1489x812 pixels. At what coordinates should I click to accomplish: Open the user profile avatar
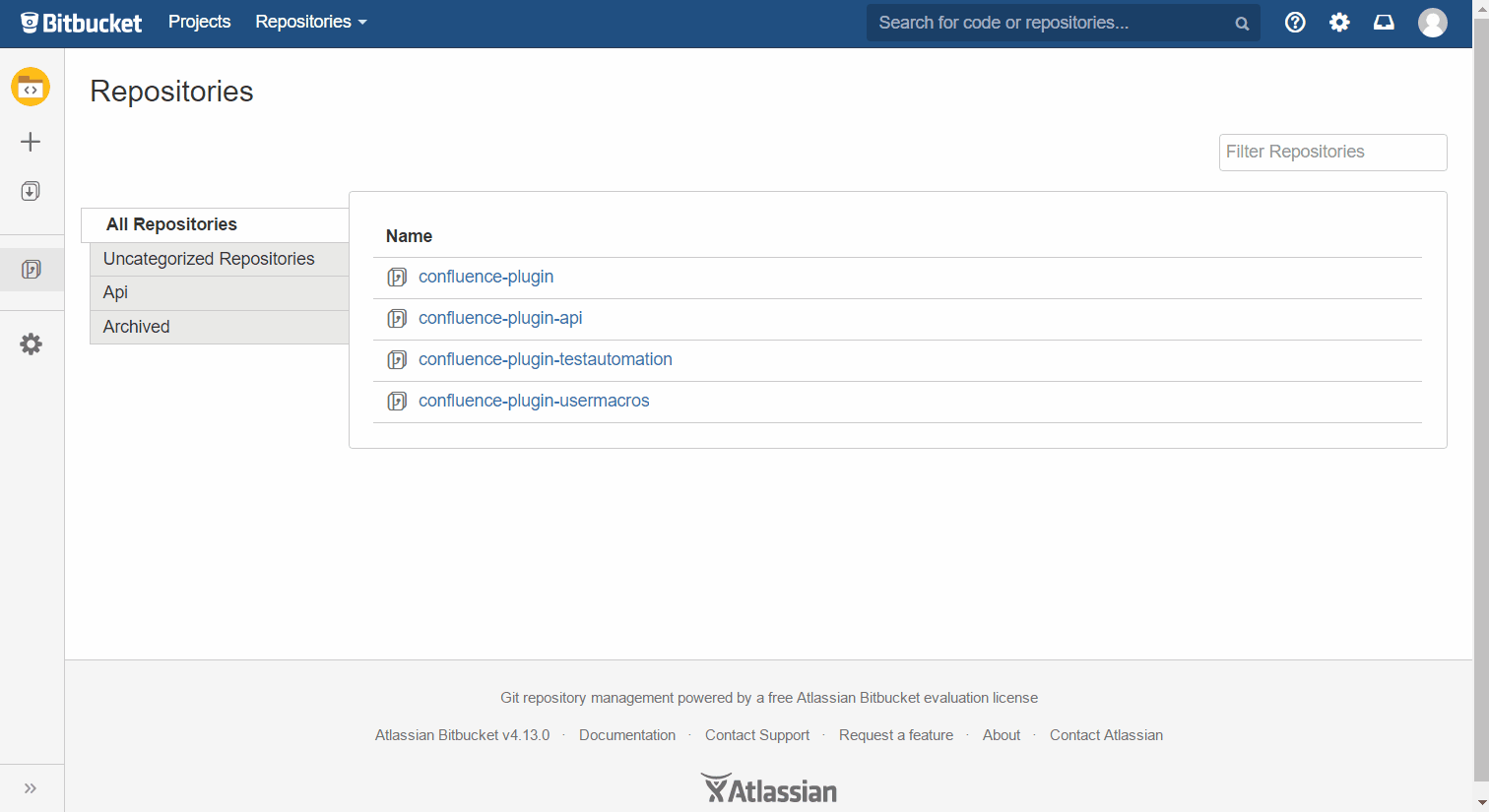(1432, 22)
